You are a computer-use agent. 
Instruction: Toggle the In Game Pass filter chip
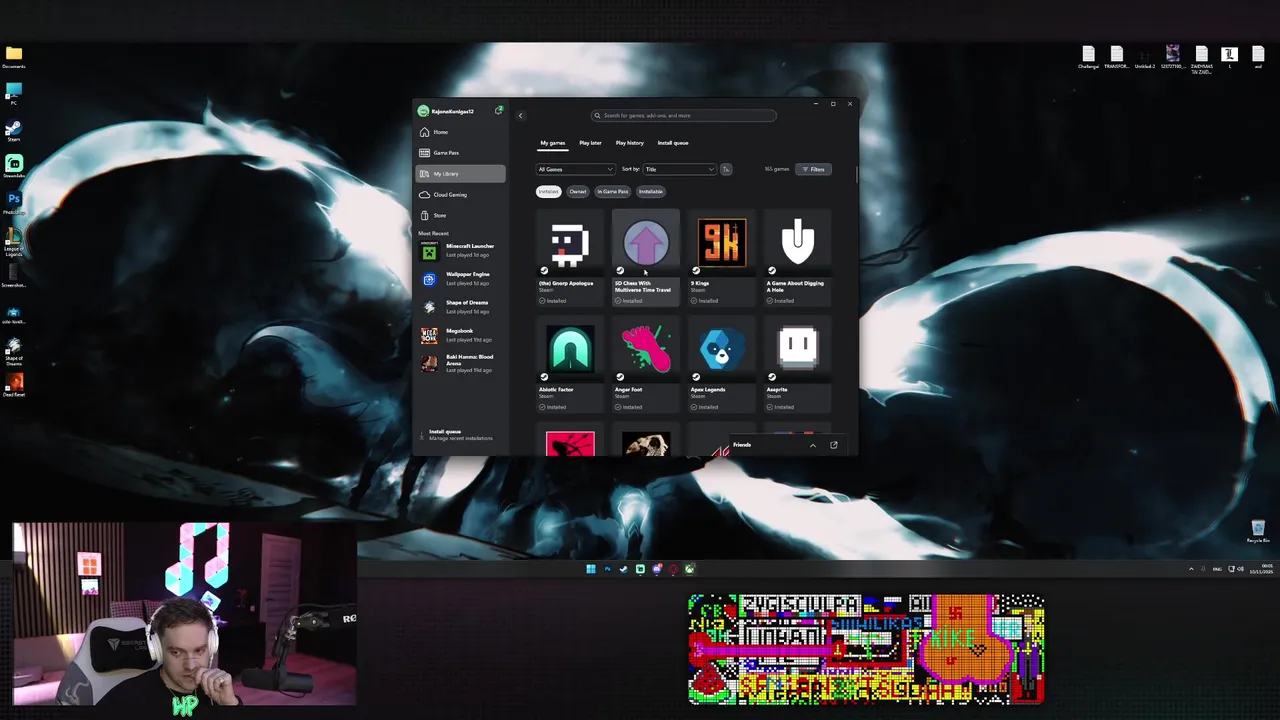point(613,191)
